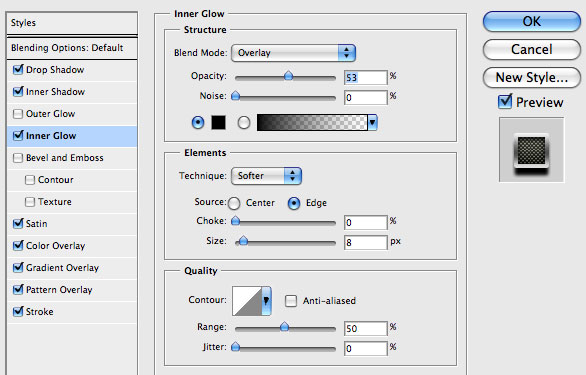586x375 pixels.
Task: Uncheck the Satin checkbox
Action: point(18,224)
